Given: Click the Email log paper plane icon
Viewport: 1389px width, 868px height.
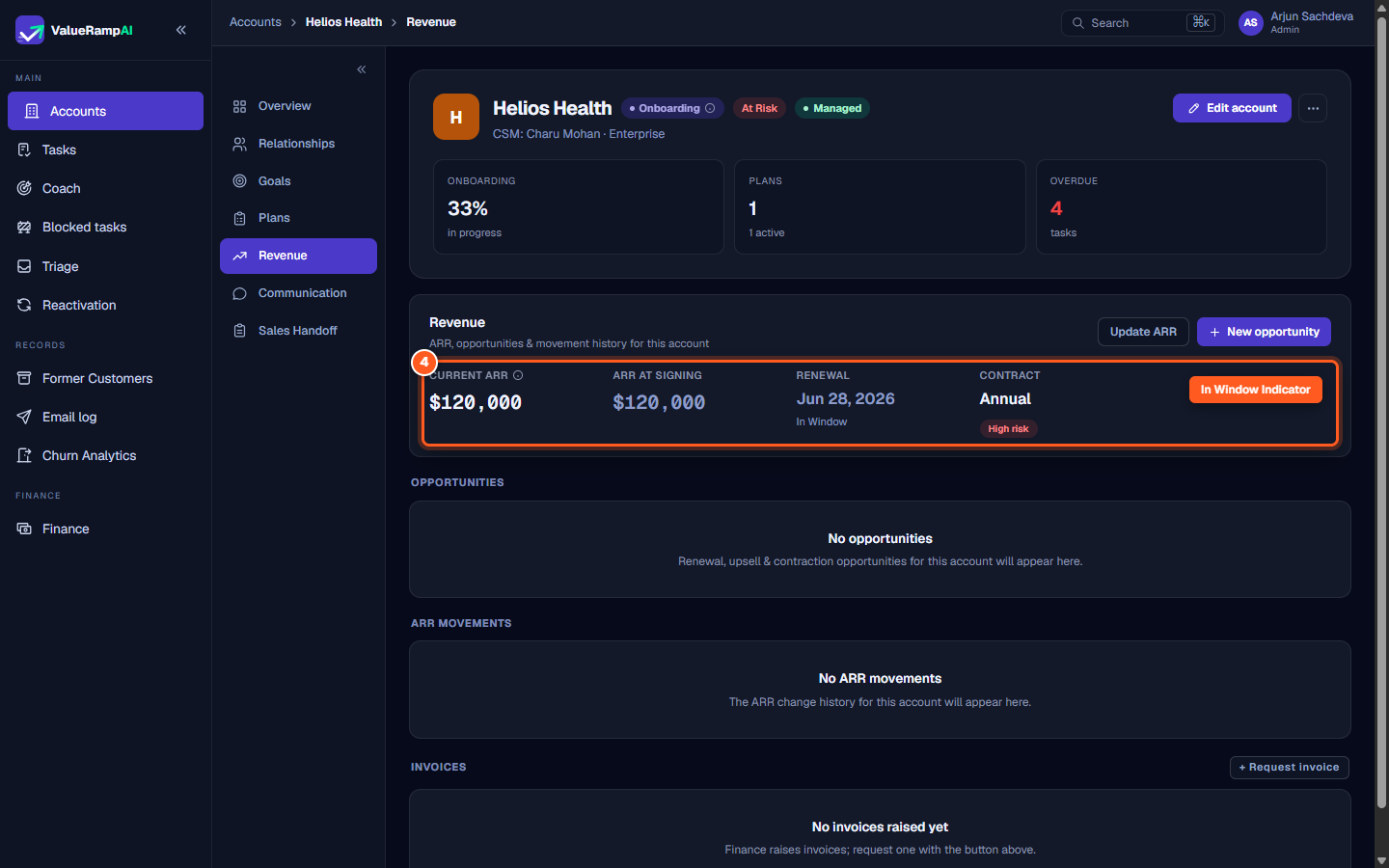Looking at the screenshot, I should (24, 417).
